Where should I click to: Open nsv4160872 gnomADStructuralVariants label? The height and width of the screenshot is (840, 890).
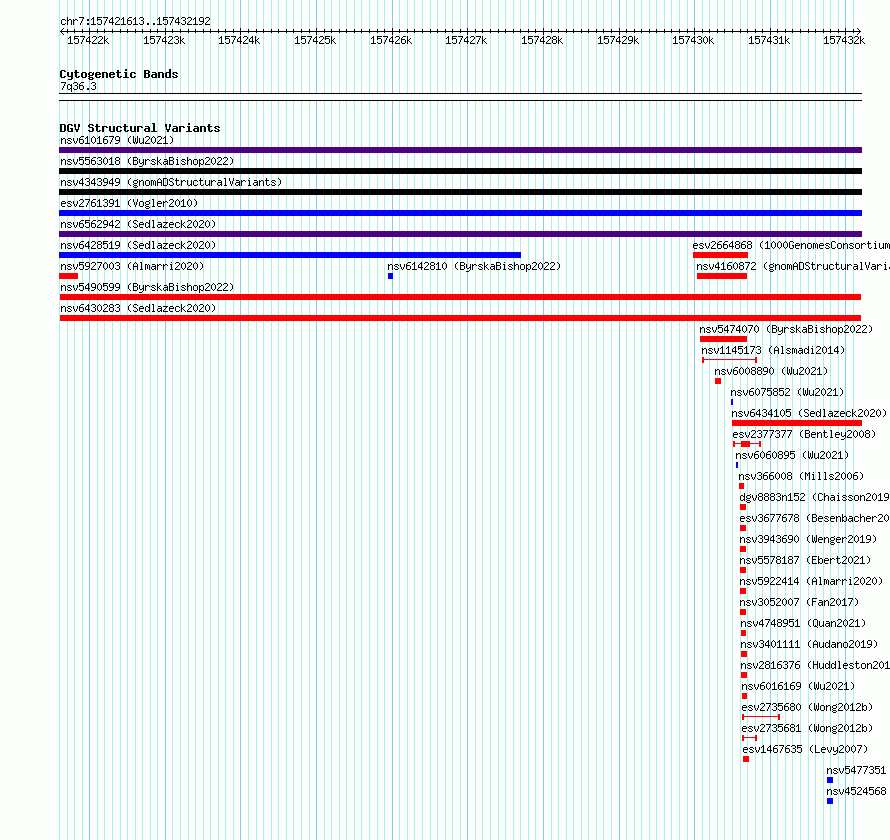click(x=793, y=266)
